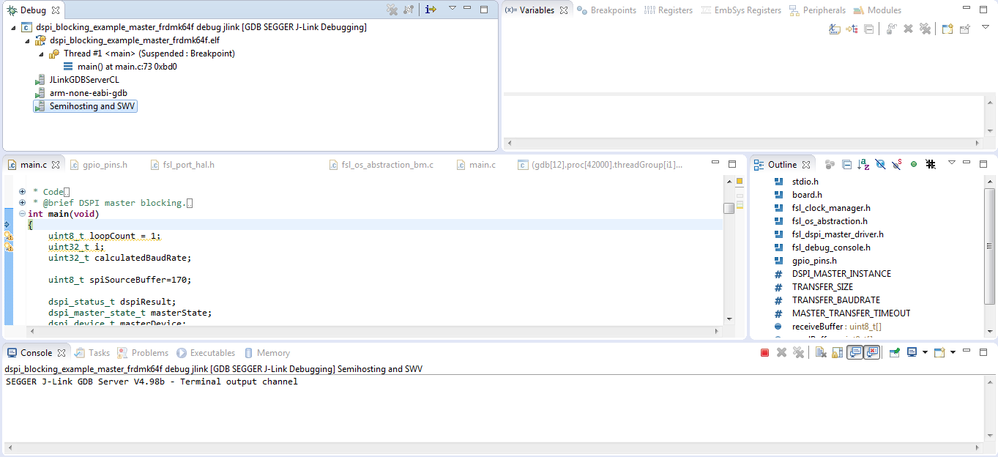This screenshot has height=457, width=998.
Task: Toggle alphabetical Sort in Outline toolbar
Action: [864, 164]
